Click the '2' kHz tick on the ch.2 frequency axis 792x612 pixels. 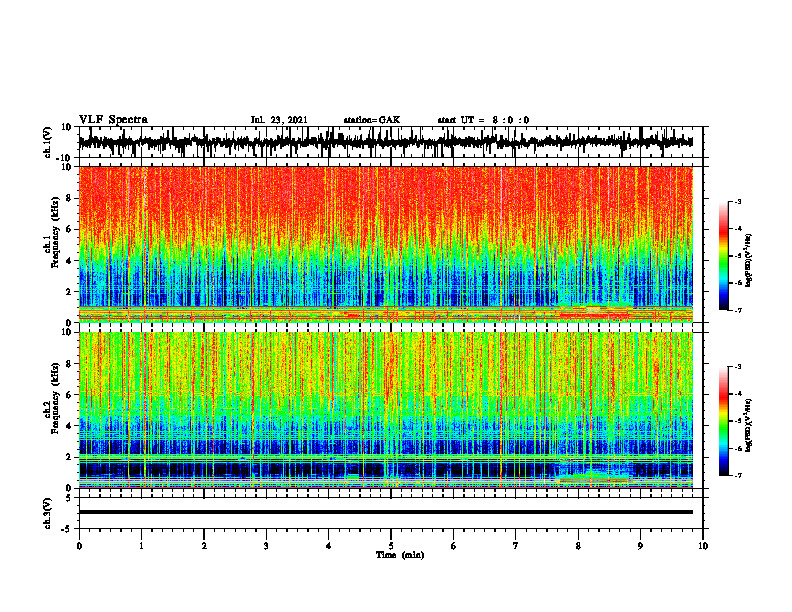click(69, 457)
